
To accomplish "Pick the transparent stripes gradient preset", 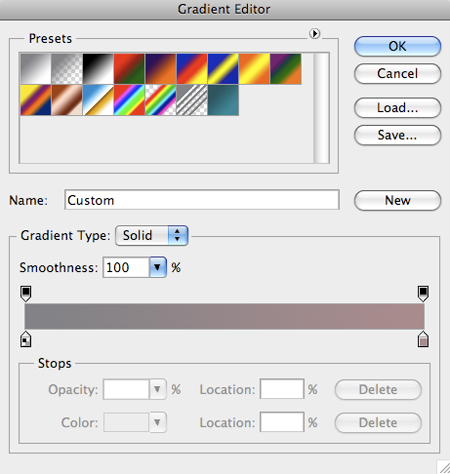I will pyautogui.click(x=192, y=100).
